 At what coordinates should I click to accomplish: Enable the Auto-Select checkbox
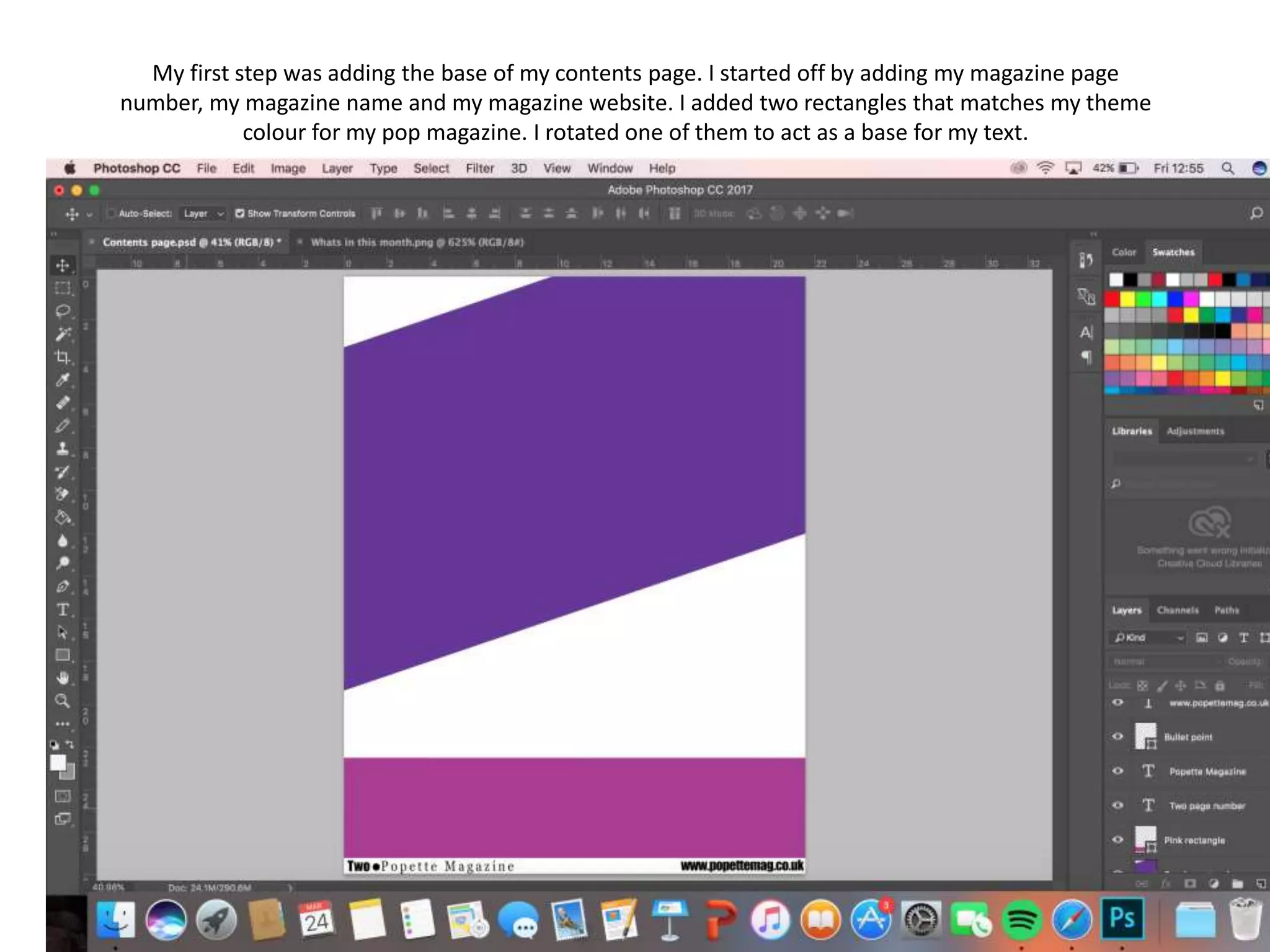tap(111, 214)
